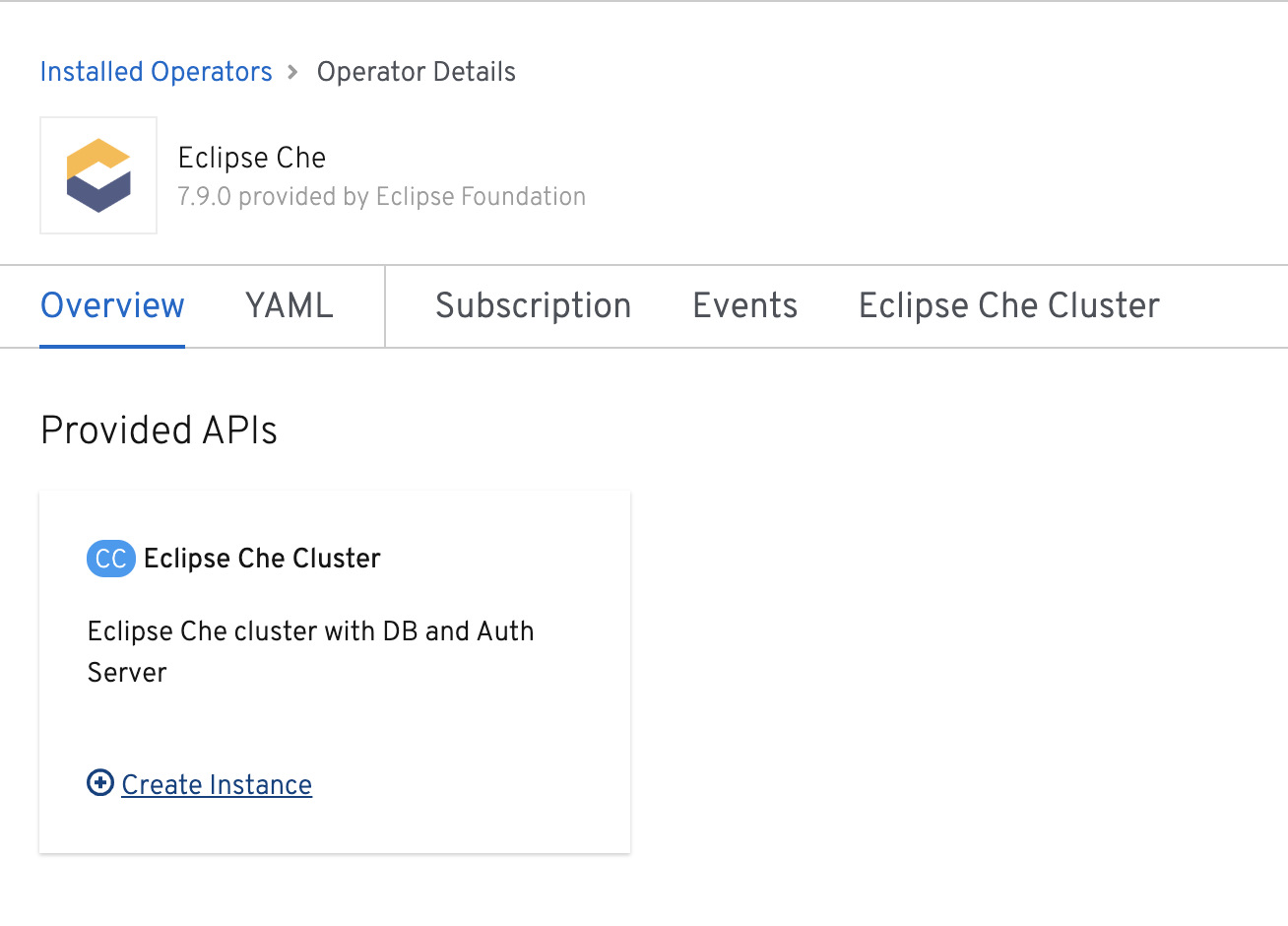
Task: Click the Eclipse Che Cluster card heading
Action: pos(262,559)
